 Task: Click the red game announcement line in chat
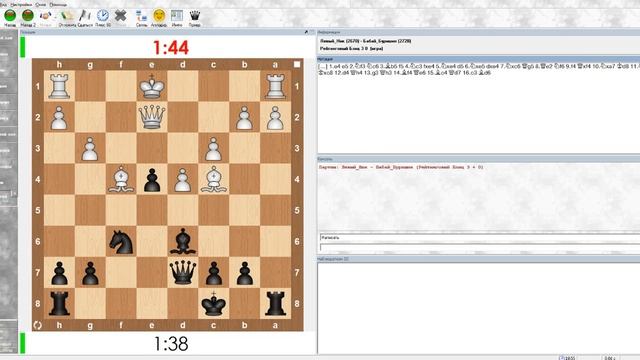401,167
